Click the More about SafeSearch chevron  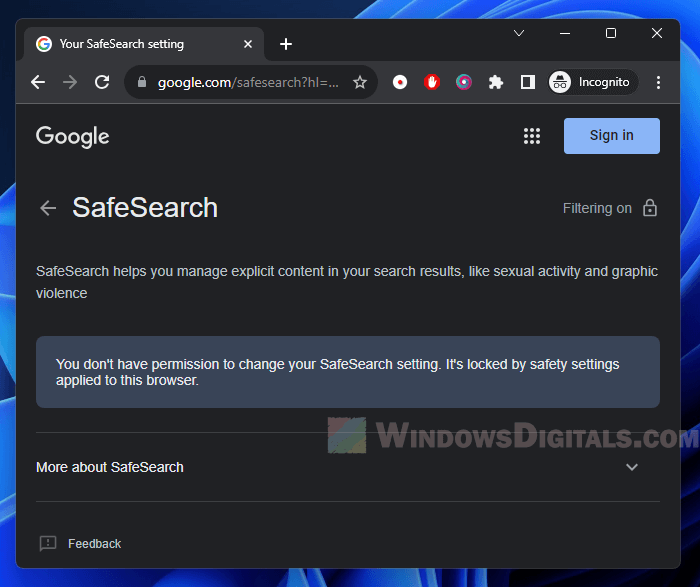tap(632, 467)
